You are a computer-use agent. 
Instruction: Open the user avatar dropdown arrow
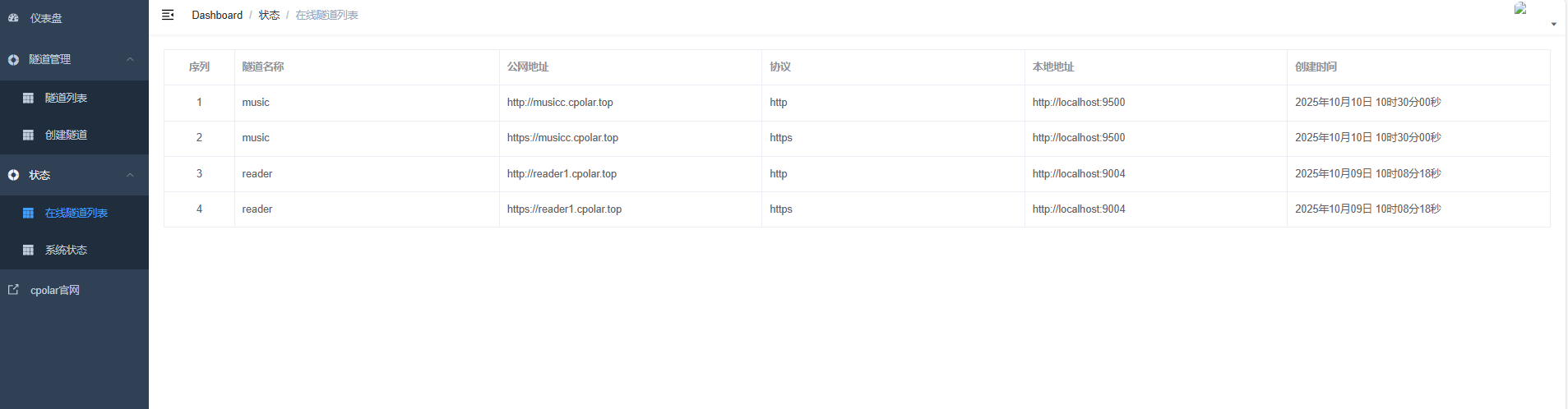point(1553,24)
